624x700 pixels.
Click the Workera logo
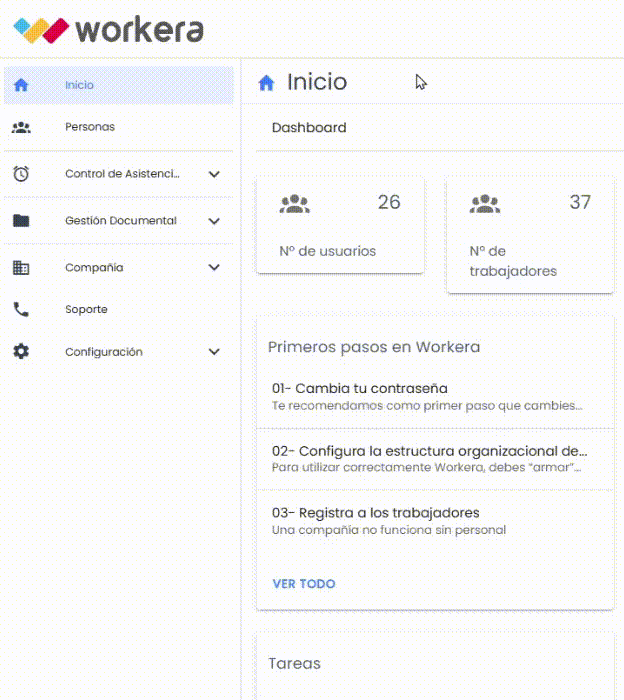pyautogui.click(x=109, y=29)
